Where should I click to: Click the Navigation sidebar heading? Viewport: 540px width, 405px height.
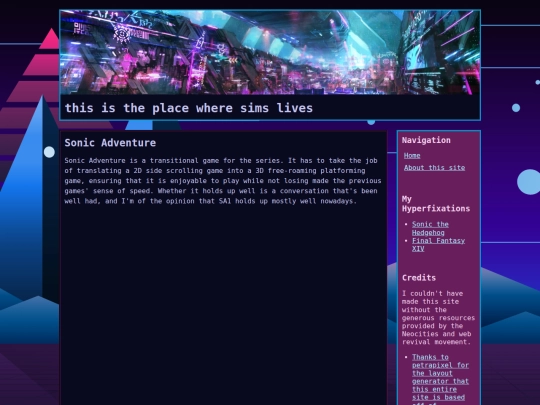pyautogui.click(x=426, y=140)
